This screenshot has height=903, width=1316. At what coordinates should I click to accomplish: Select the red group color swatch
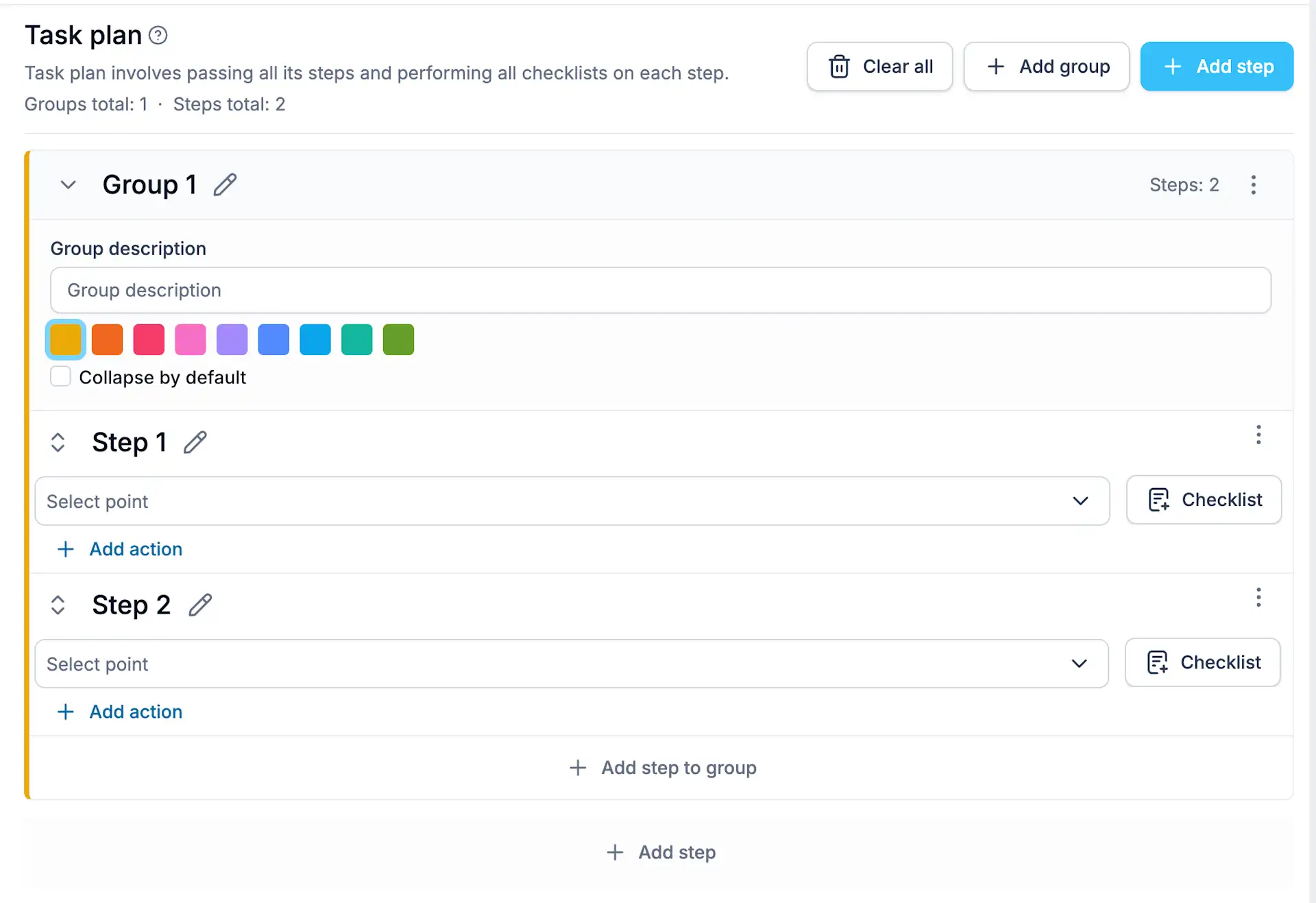(149, 339)
